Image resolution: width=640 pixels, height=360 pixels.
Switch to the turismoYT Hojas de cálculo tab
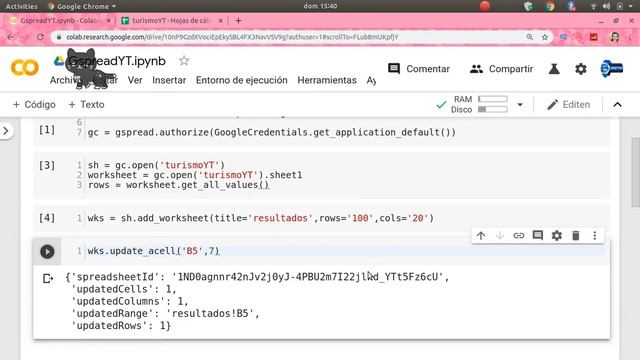171,20
